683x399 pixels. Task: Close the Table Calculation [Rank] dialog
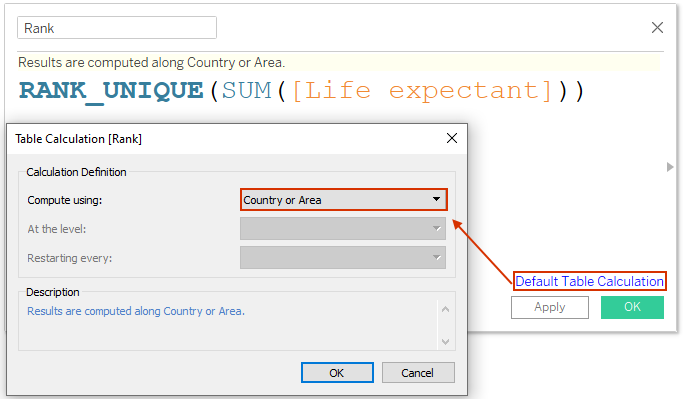click(452, 138)
